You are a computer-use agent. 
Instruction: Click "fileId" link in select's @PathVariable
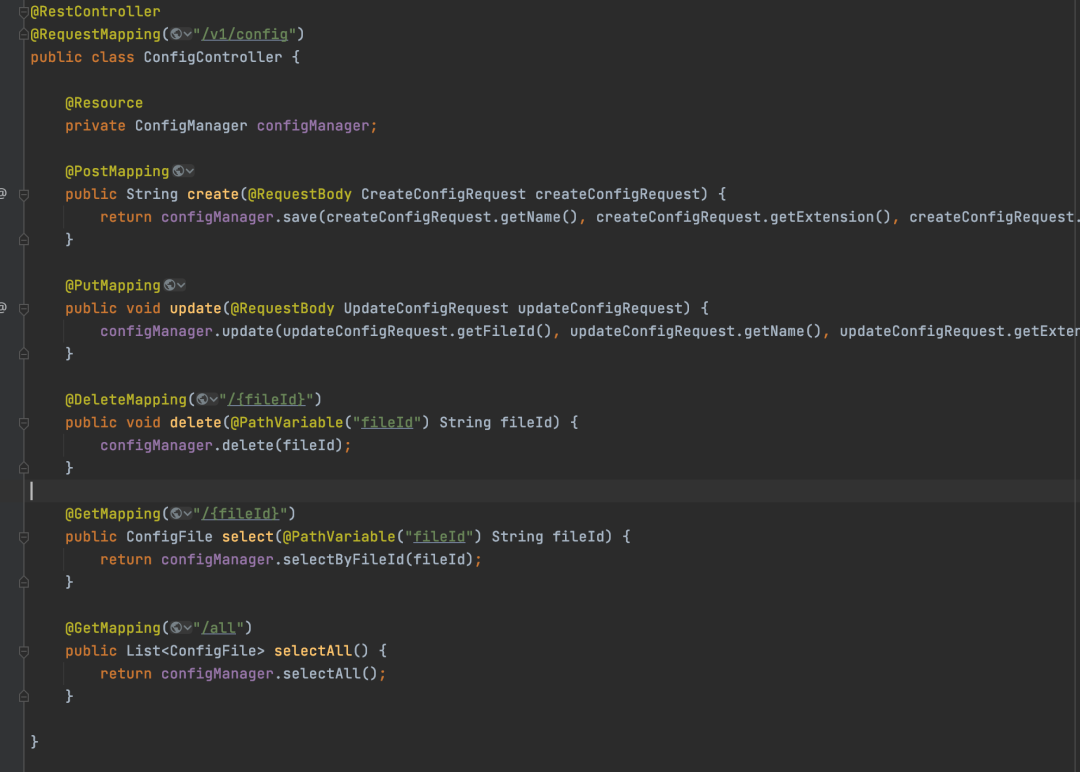pos(439,537)
